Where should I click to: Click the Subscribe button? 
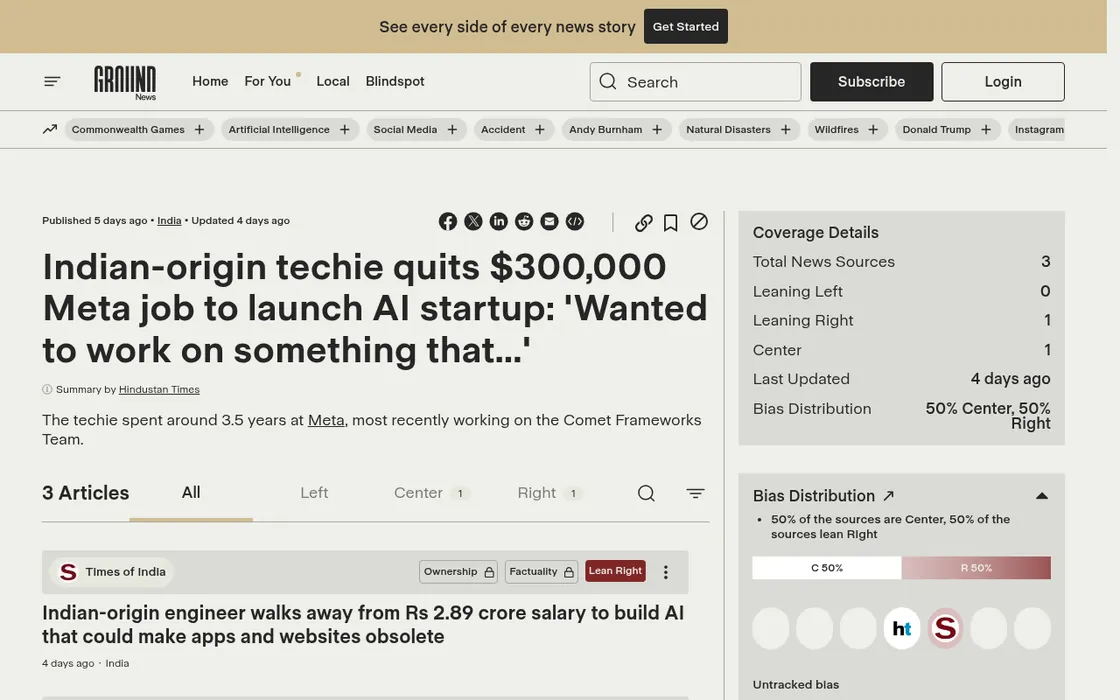pos(871,81)
